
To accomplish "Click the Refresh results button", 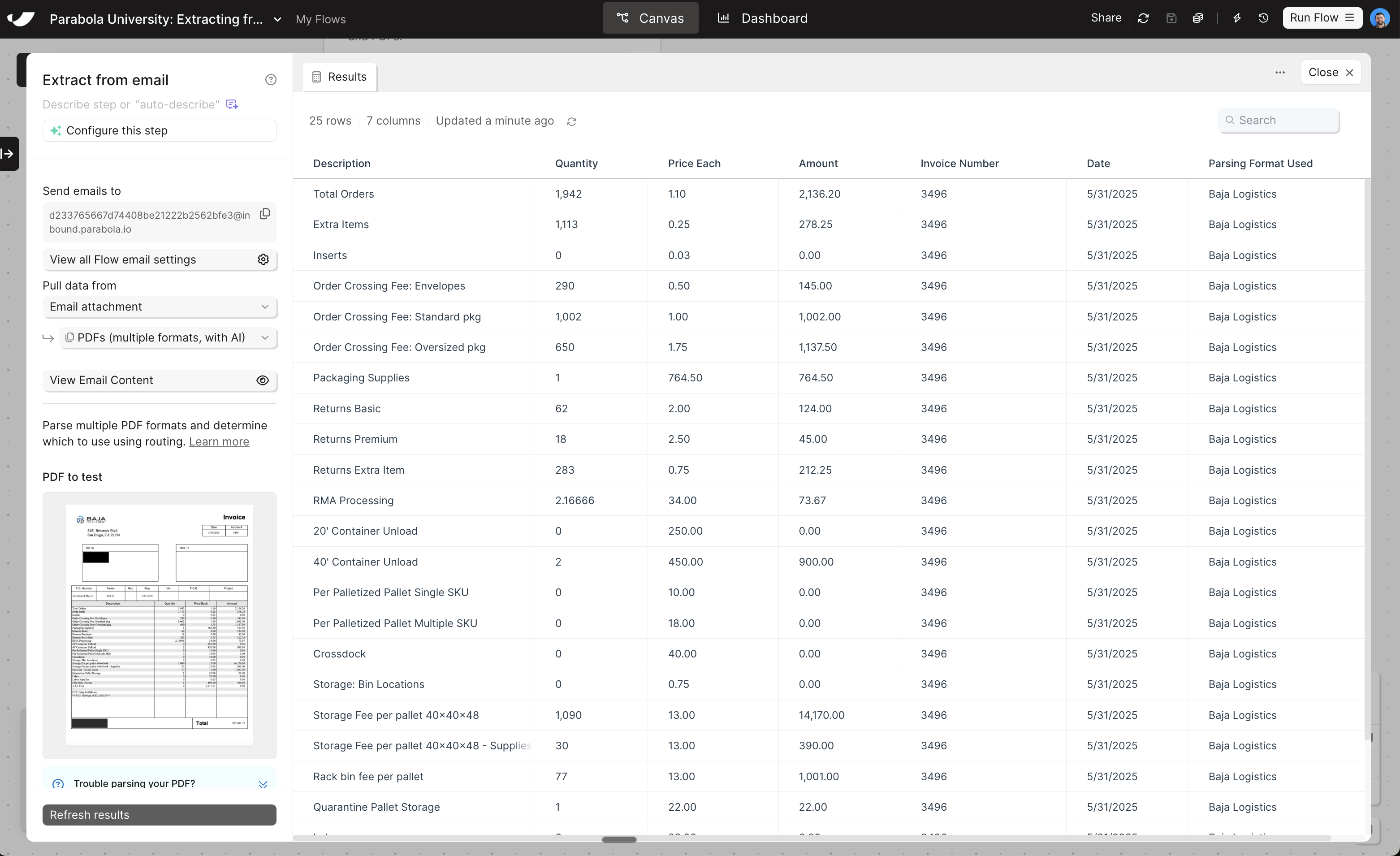I will click(x=159, y=814).
